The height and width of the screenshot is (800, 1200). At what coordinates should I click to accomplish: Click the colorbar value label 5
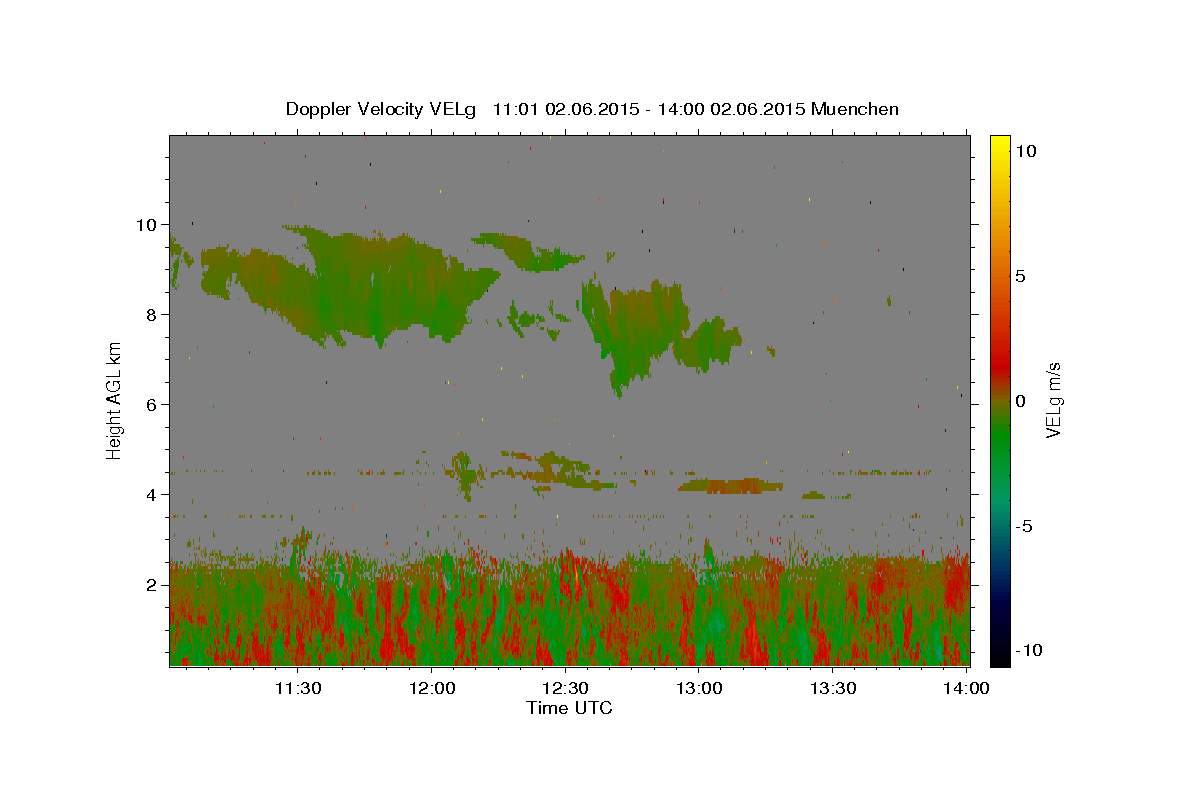pyautogui.click(x=1020, y=276)
